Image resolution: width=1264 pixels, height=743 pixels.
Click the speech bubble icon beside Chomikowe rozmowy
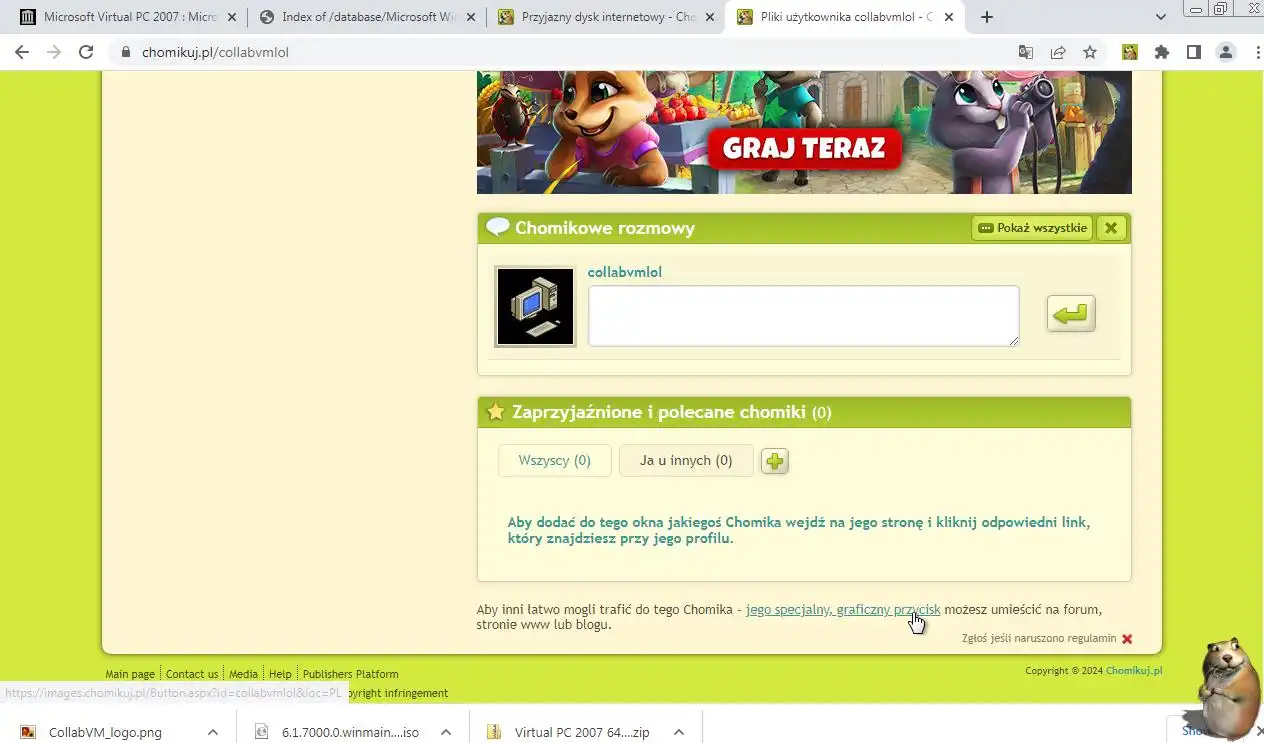[497, 227]
